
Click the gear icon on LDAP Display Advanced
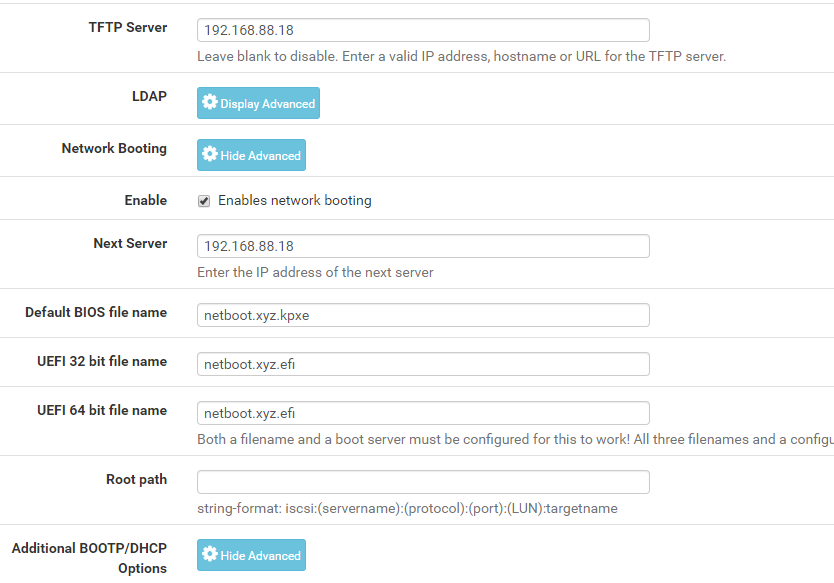209,102
